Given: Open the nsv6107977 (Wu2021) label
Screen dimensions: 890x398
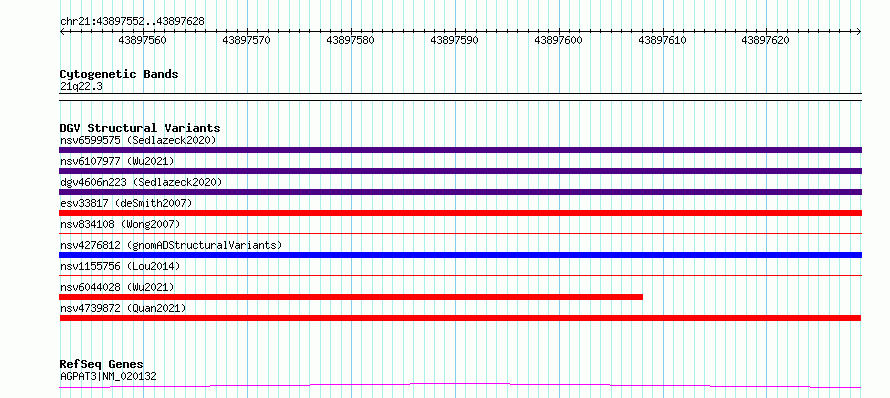Looking at the screenshot, I should (x=117, y=161).
